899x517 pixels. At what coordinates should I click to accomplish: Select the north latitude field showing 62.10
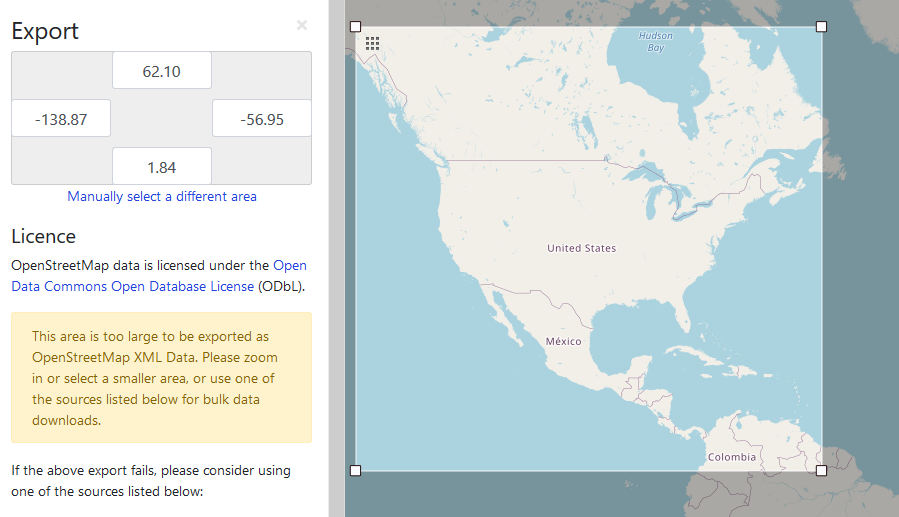click(x=161, y=71)
